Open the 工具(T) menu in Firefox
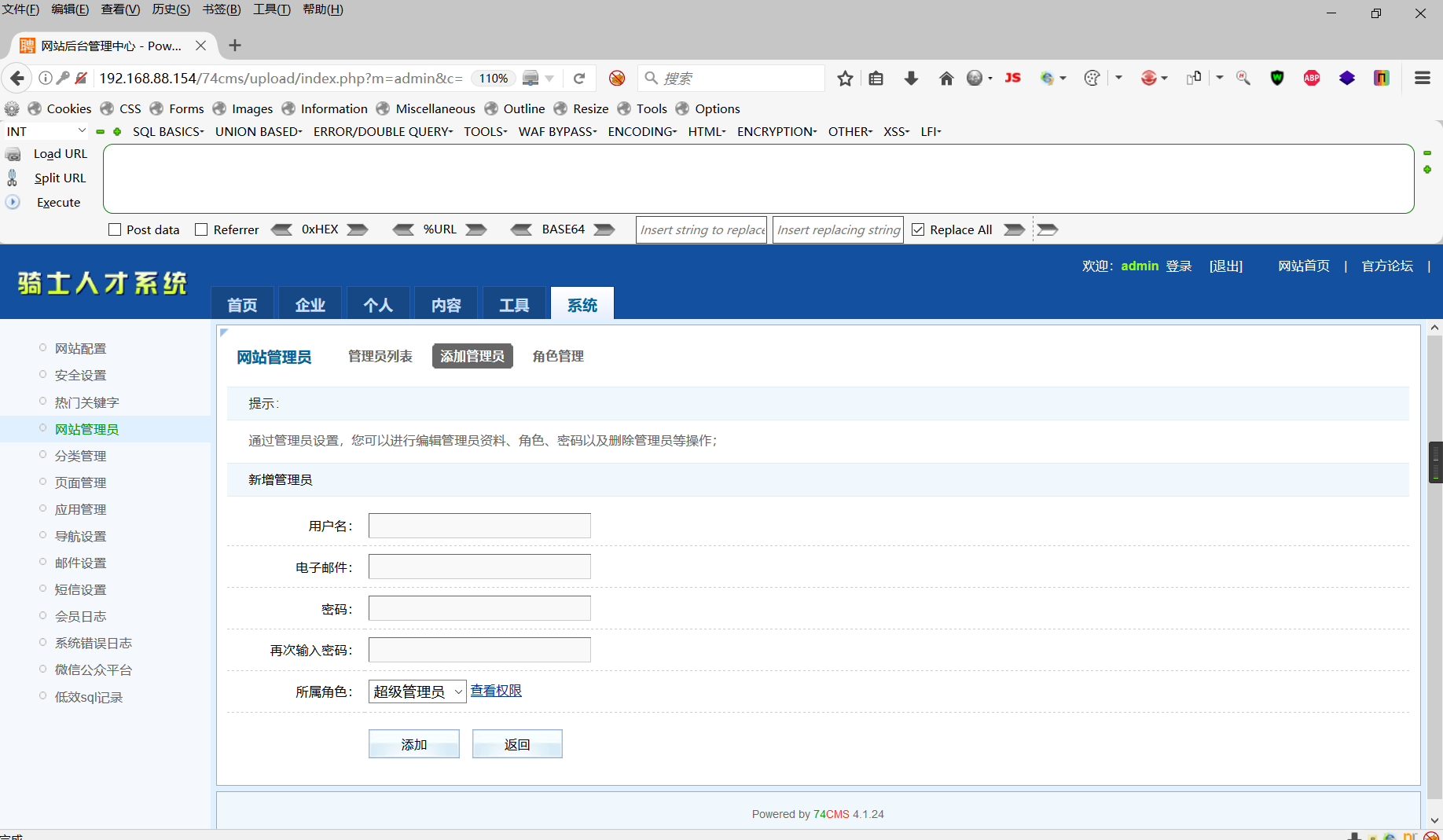This screenshot has width=1443, height=840. 271,9
